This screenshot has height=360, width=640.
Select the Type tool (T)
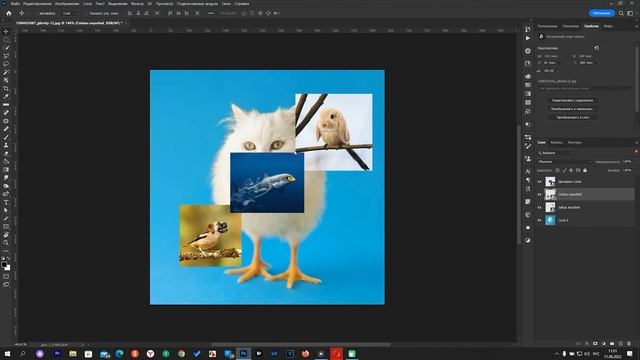pos(6,202)
